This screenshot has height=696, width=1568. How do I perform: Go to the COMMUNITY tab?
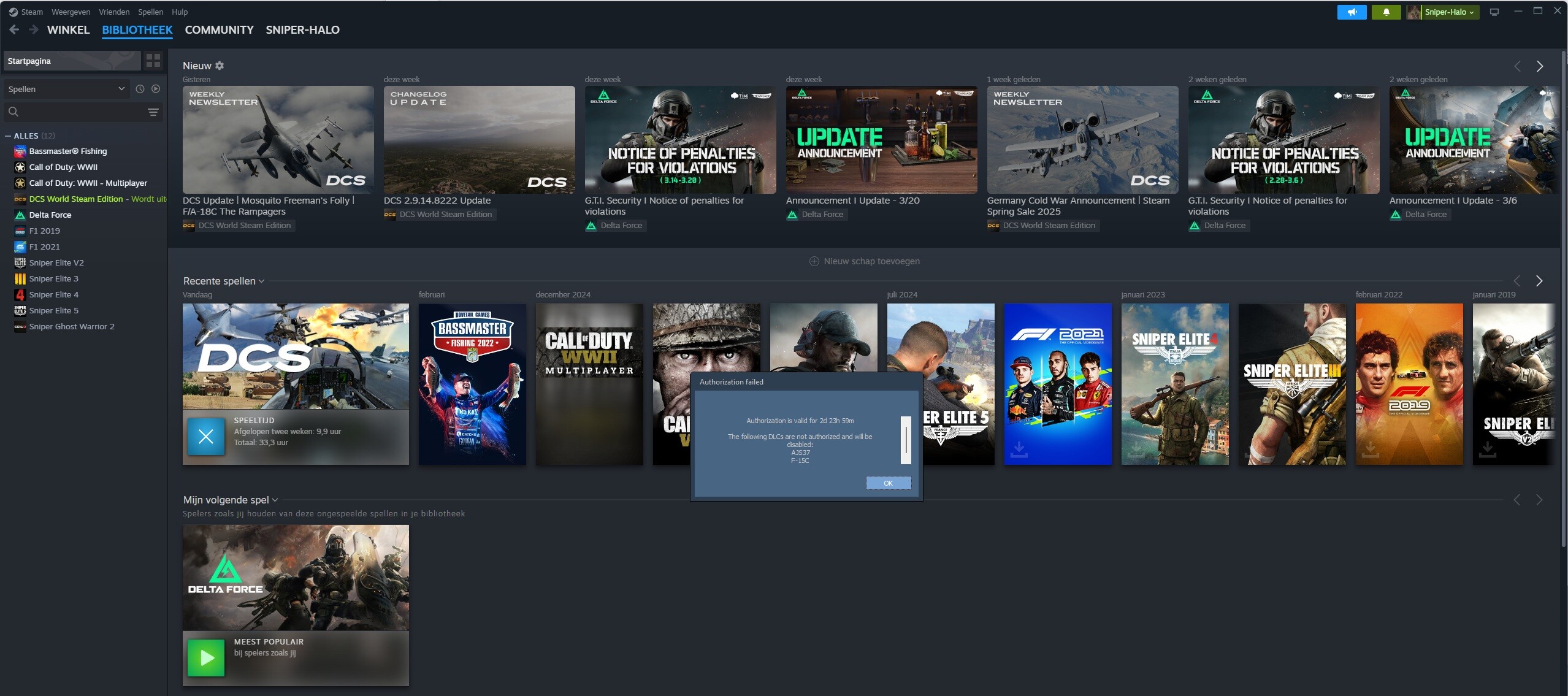219,29
